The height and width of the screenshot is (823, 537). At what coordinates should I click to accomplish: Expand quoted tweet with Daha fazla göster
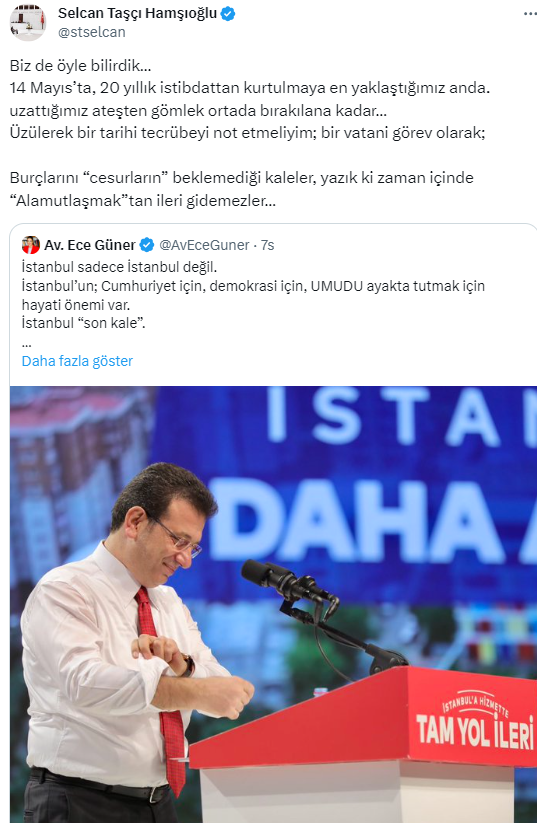pos(77,361)
